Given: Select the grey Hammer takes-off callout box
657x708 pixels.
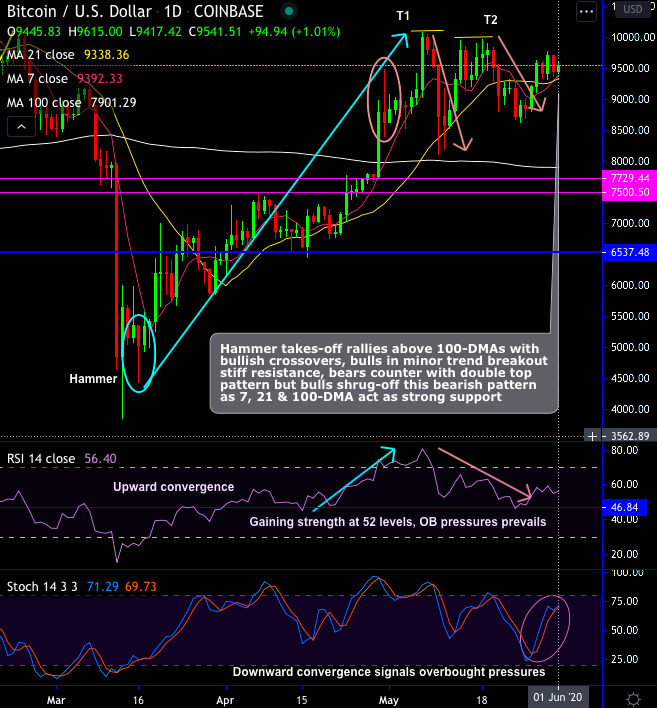Looking at the screenshot, I should (x=384, y=373).
